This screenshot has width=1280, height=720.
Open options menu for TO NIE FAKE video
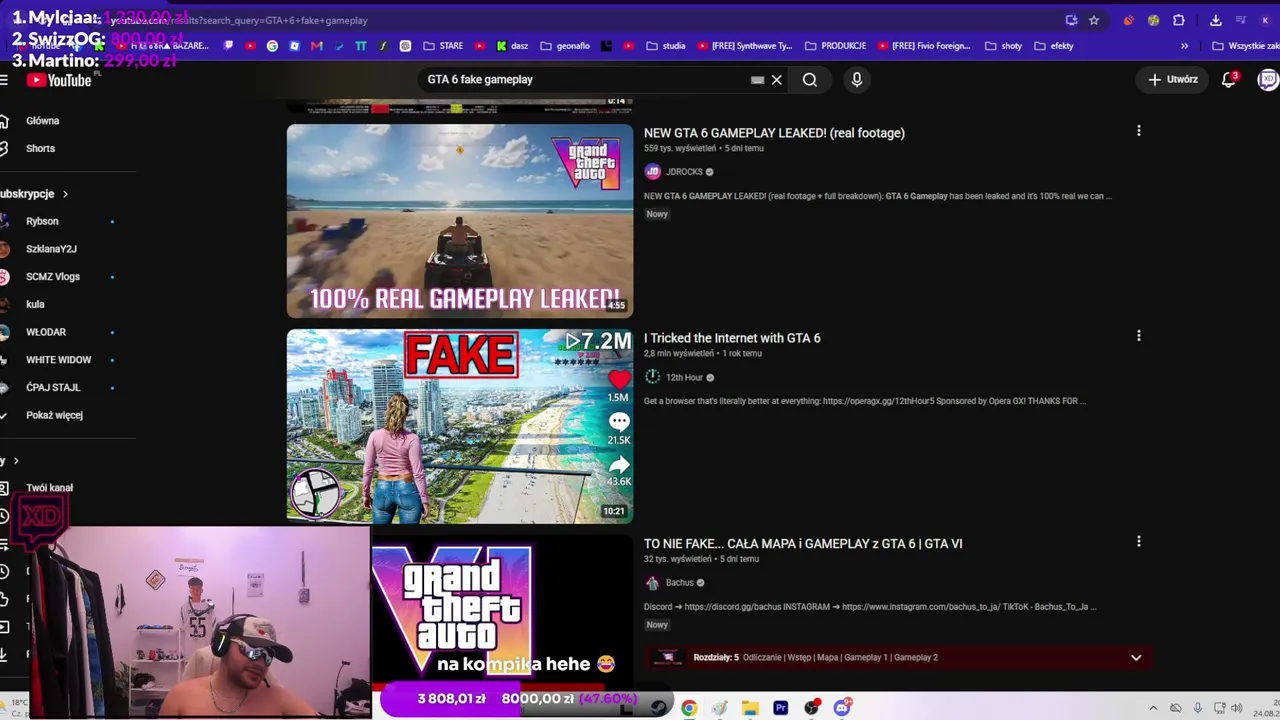pyautogui.click(x=1138, y=542)
